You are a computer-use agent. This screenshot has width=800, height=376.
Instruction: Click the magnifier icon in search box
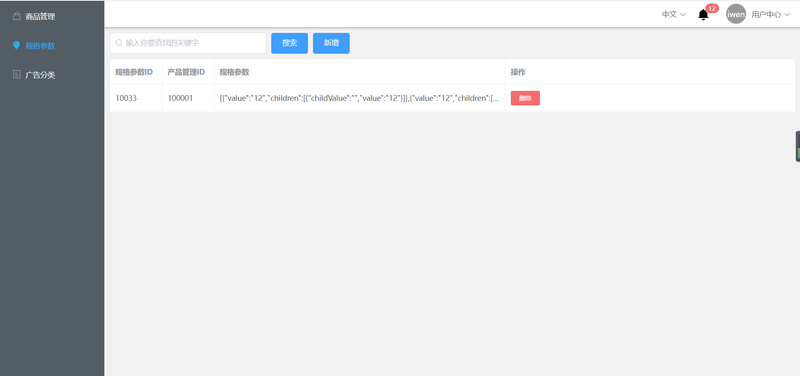(x=119, y=43)
